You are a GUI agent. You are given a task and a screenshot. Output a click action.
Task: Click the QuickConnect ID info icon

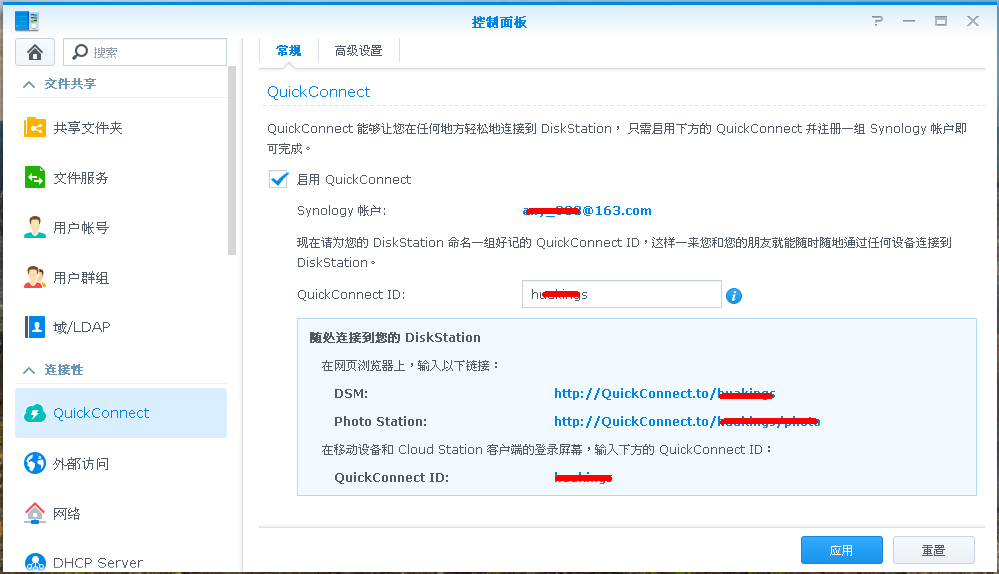734,296
